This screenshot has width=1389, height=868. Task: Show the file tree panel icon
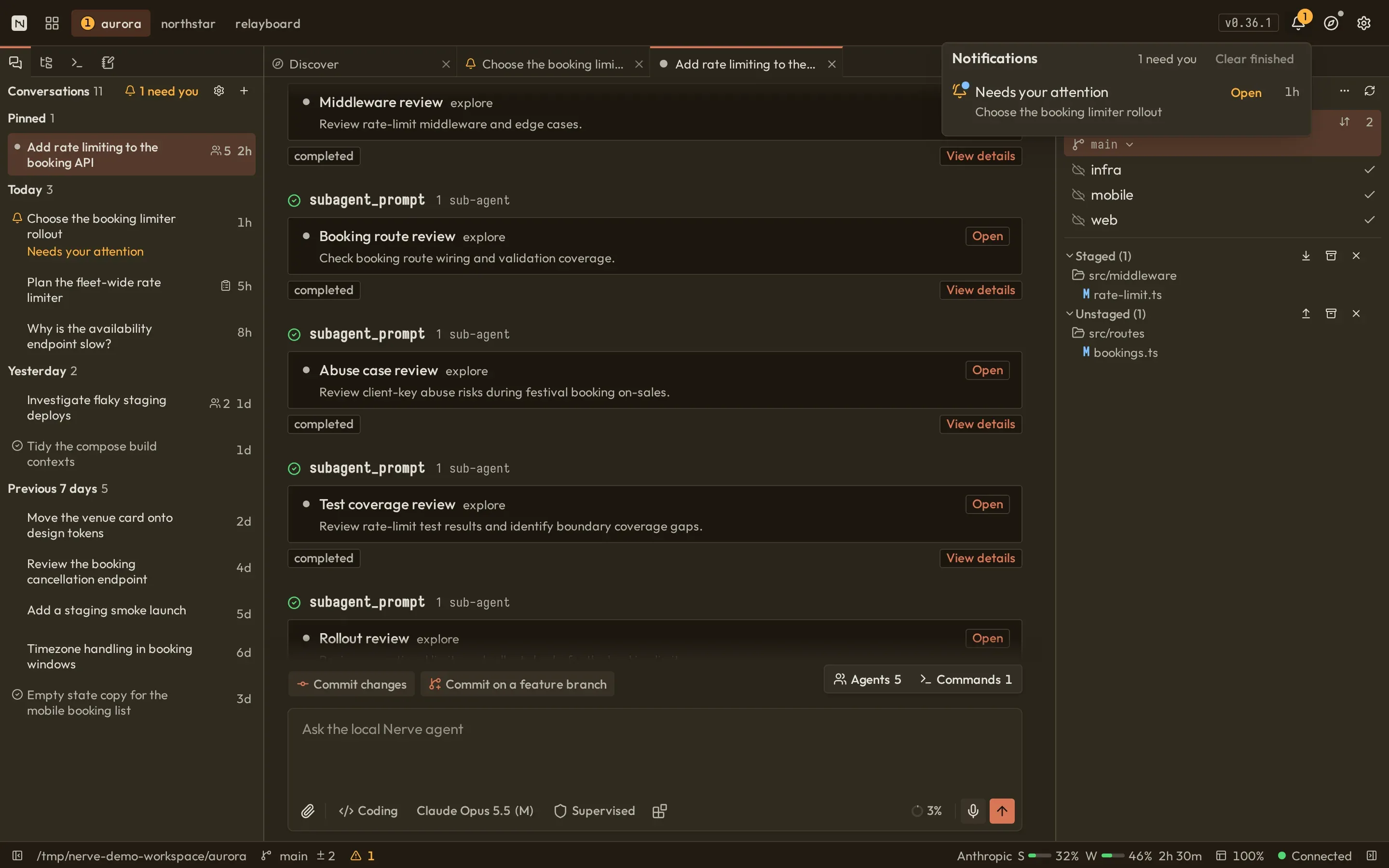tap(46, 63)
